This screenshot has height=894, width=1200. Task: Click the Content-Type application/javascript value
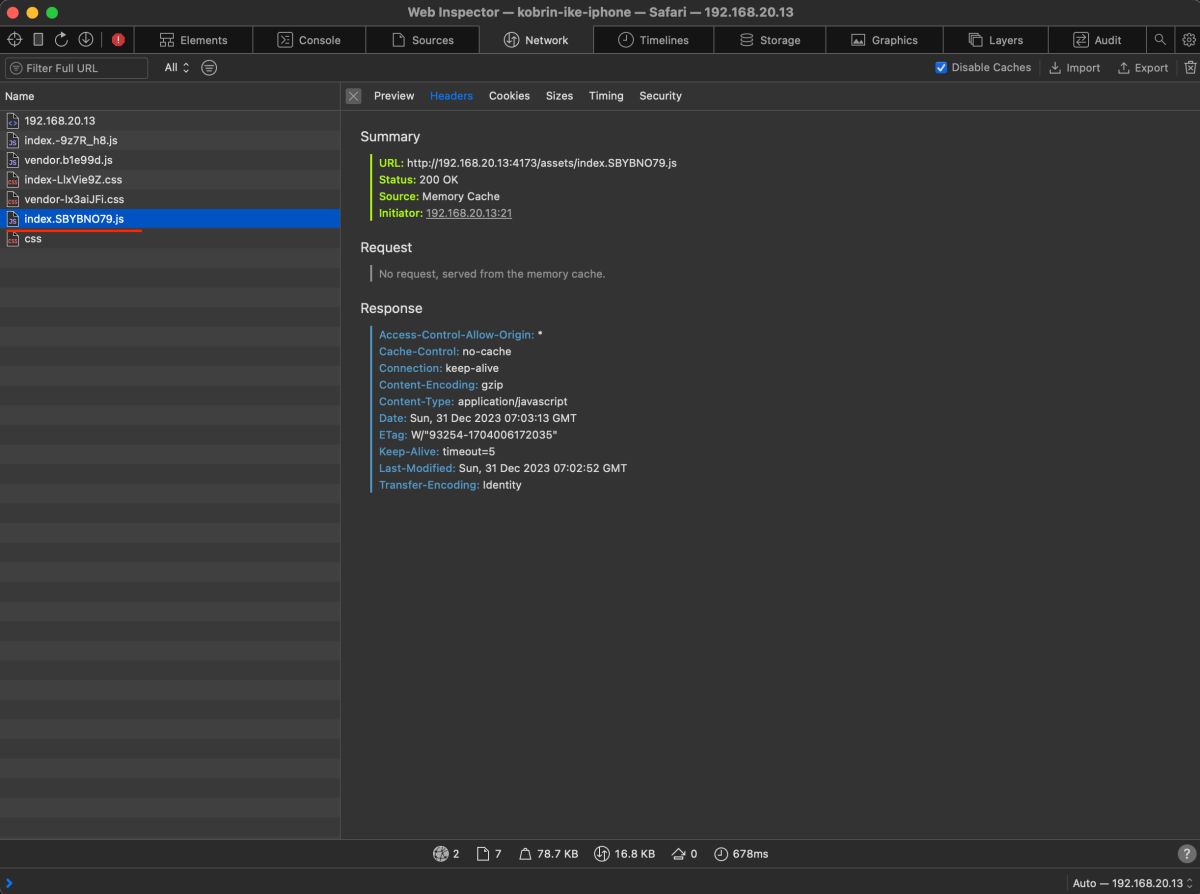[512, 401]
